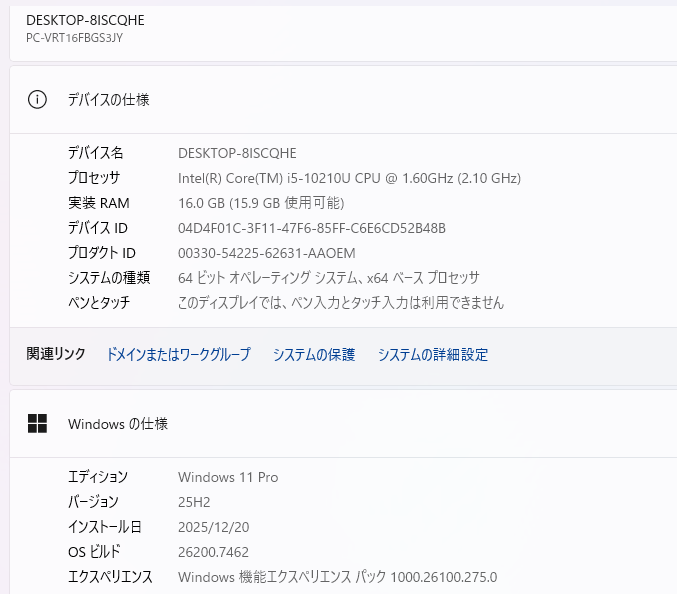This screenshot has width=677, height=594.
Task: Collapse the デバイスの仕様 section header
Action: 340,100
